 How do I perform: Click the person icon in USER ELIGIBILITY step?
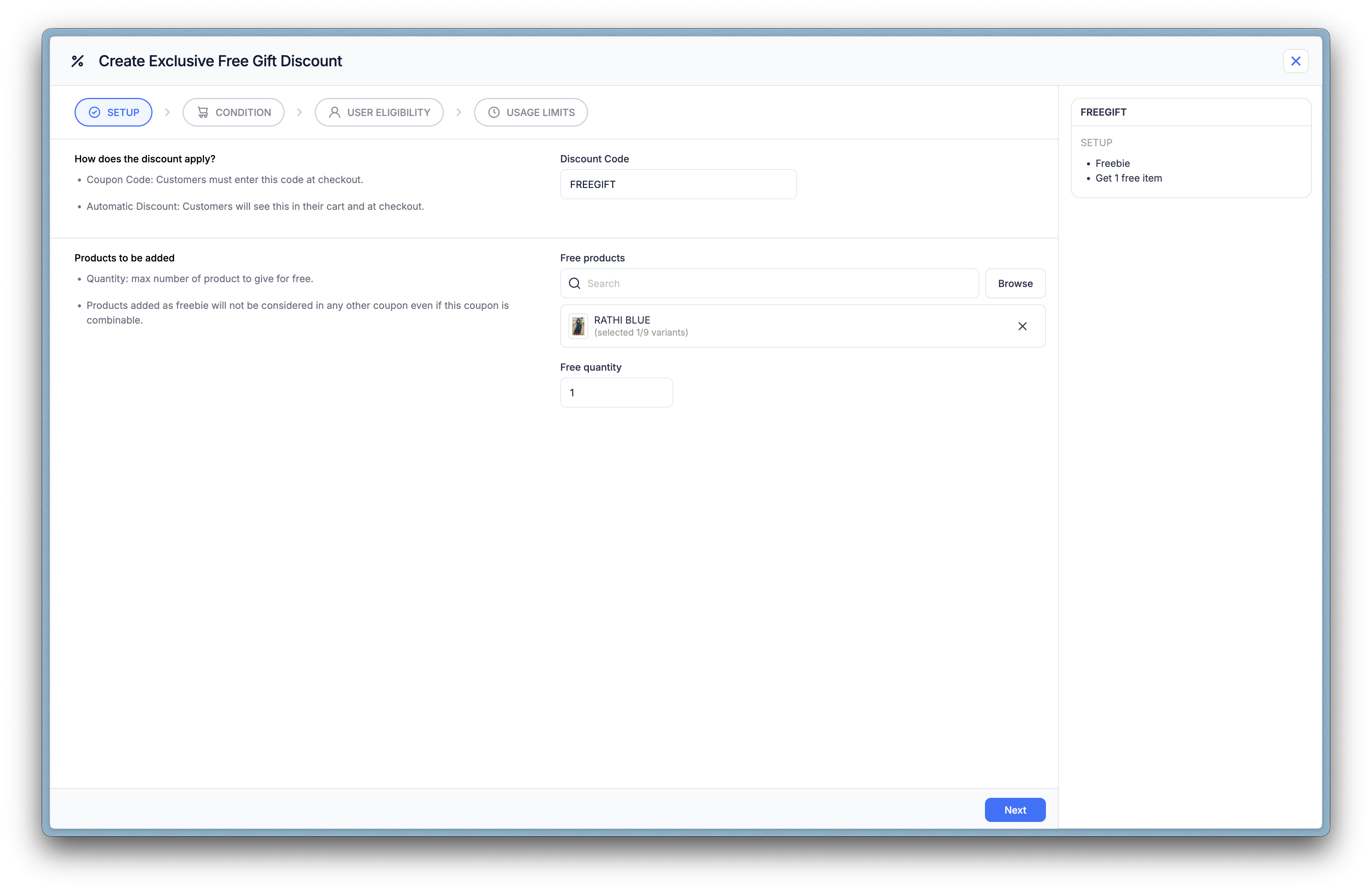tap(334, 112)
